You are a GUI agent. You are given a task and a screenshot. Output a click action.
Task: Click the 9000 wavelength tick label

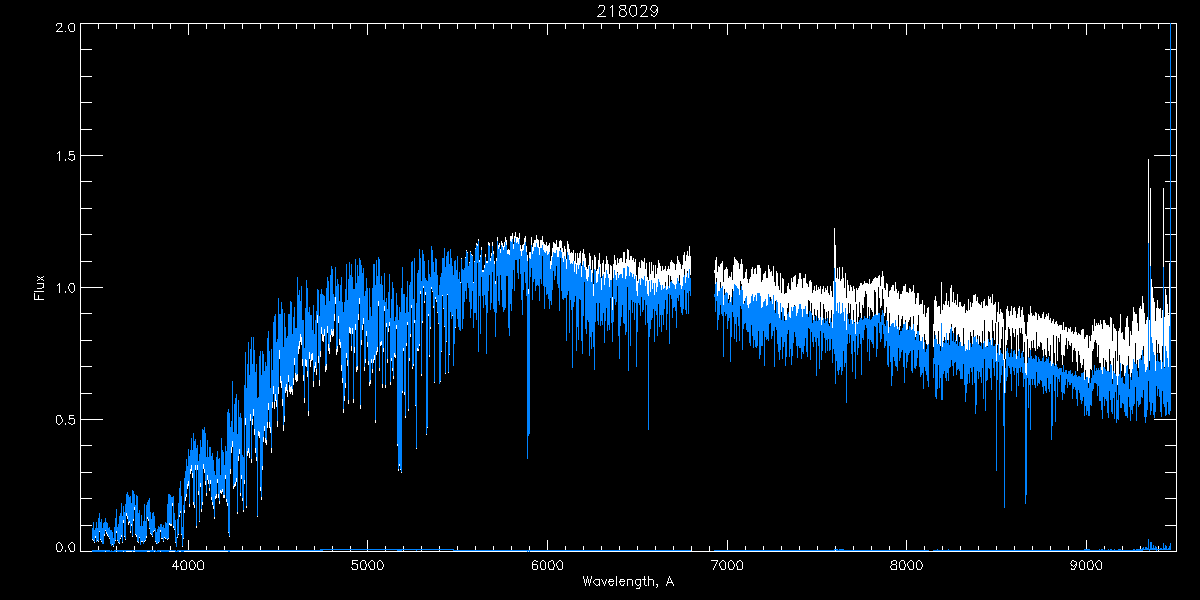pos(1086,565)
